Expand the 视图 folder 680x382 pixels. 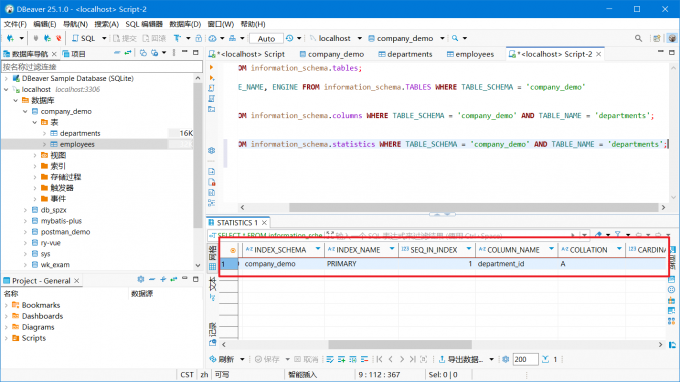click(35, 155)
